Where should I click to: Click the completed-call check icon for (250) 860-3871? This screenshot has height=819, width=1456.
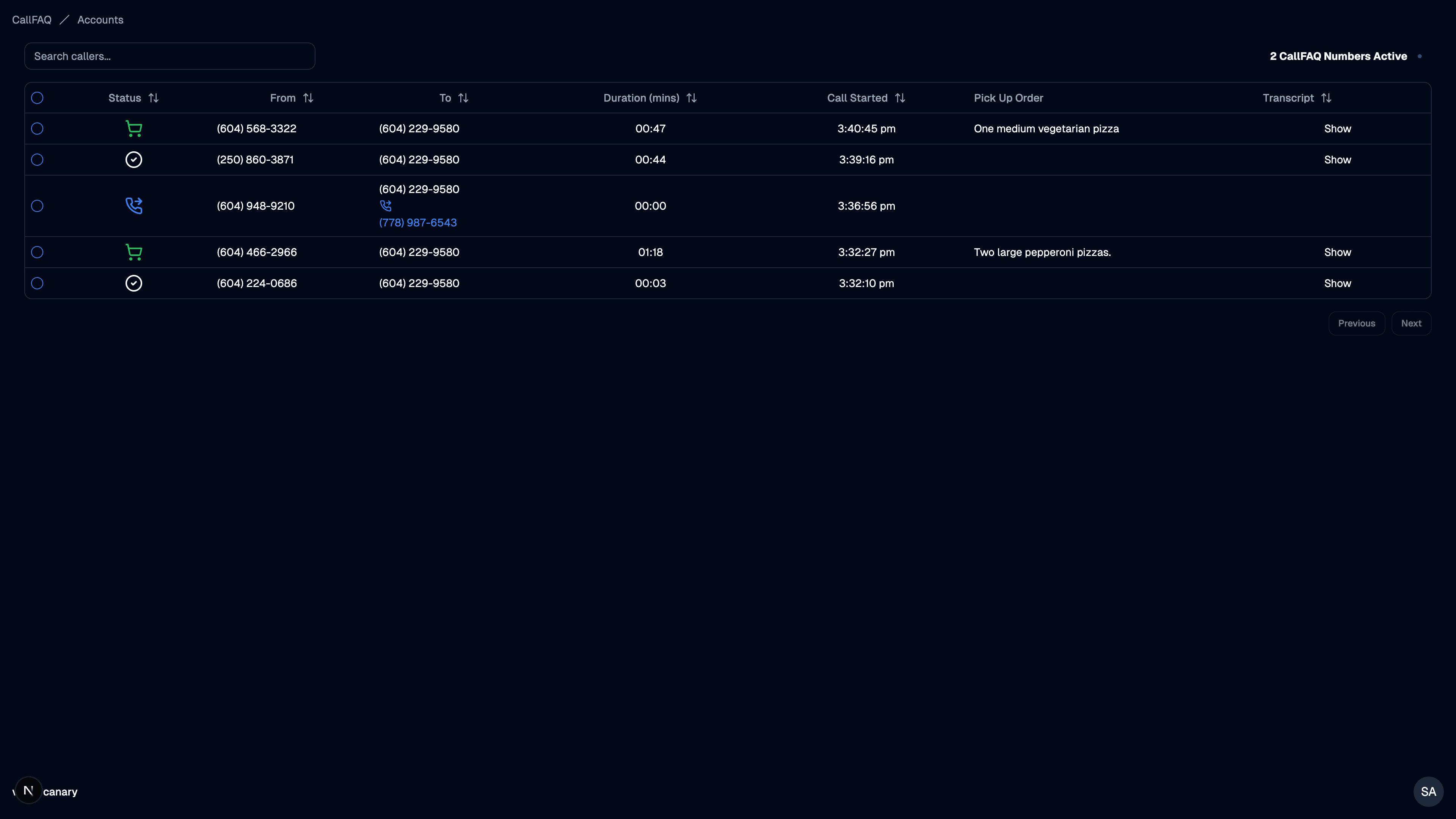click(x=134, y=159)
